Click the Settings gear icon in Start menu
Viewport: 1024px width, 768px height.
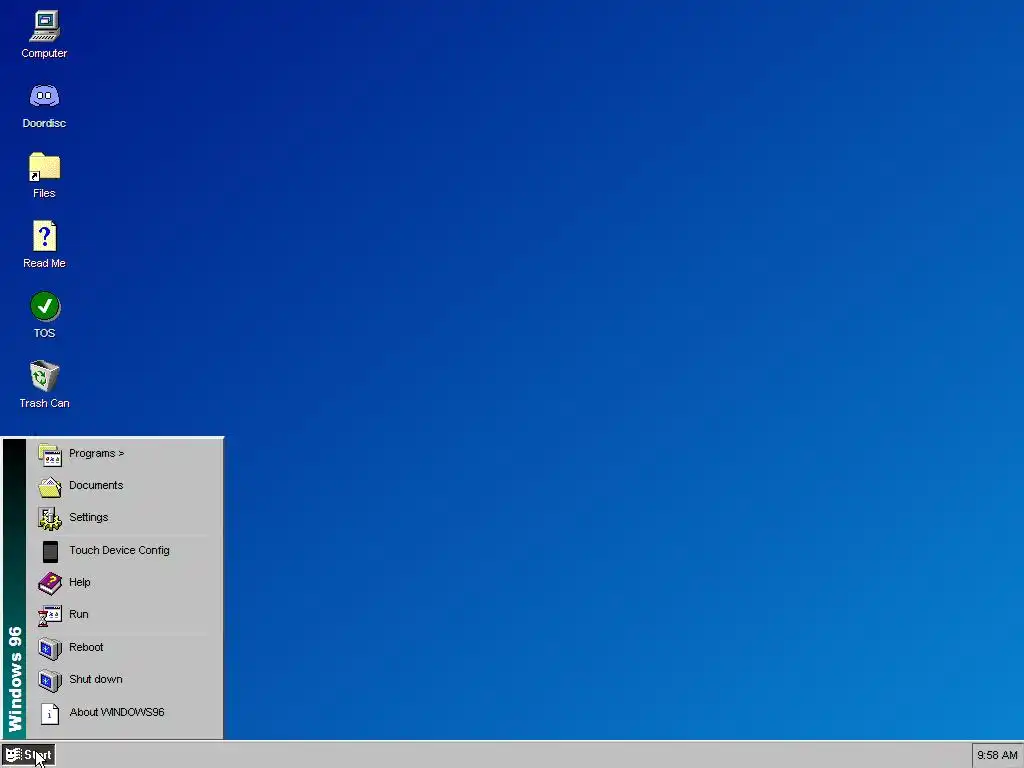pyautogui.click(x=50, y=518)
